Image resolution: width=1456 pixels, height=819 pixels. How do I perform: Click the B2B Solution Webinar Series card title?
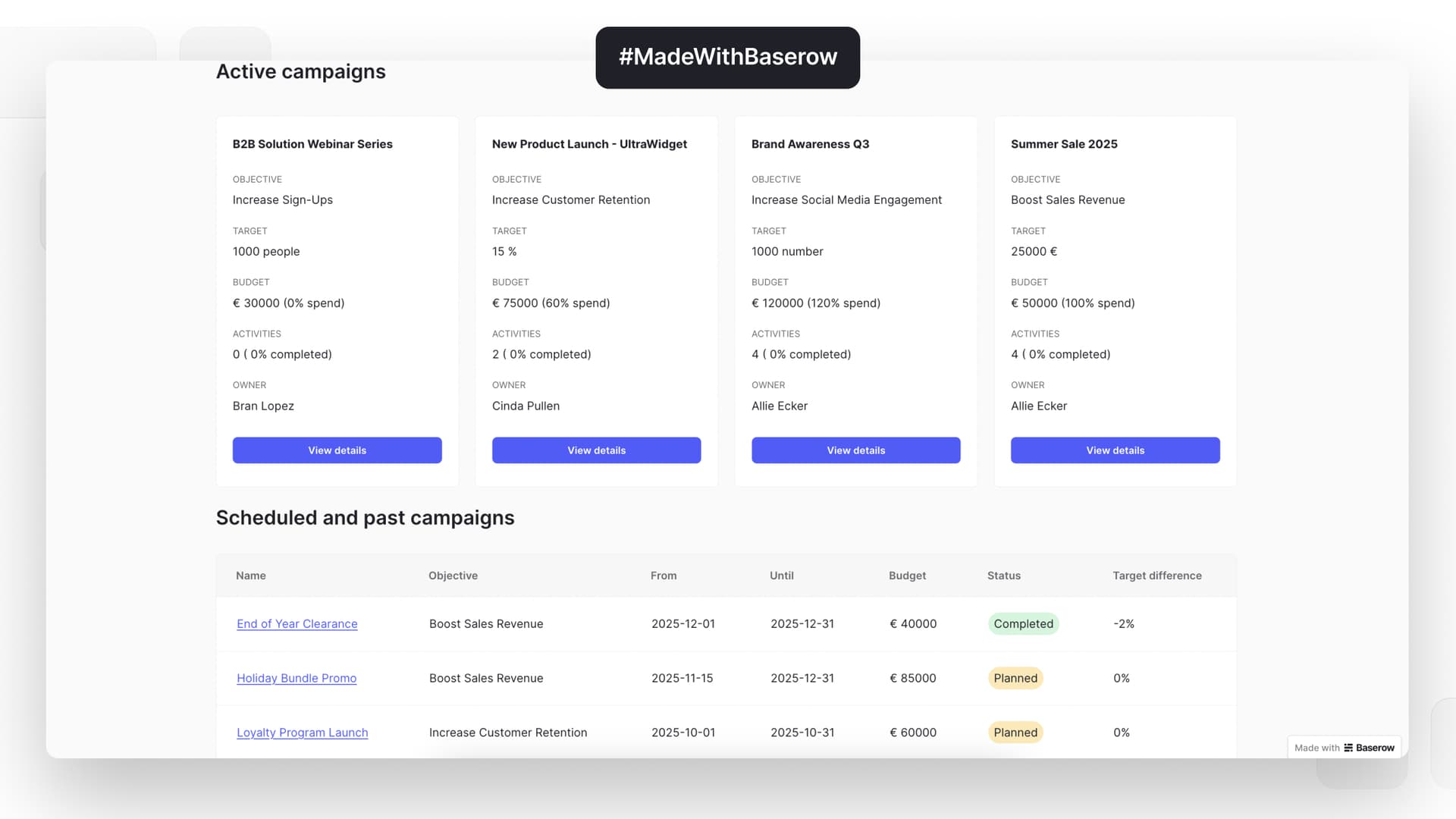click(312, 144)
